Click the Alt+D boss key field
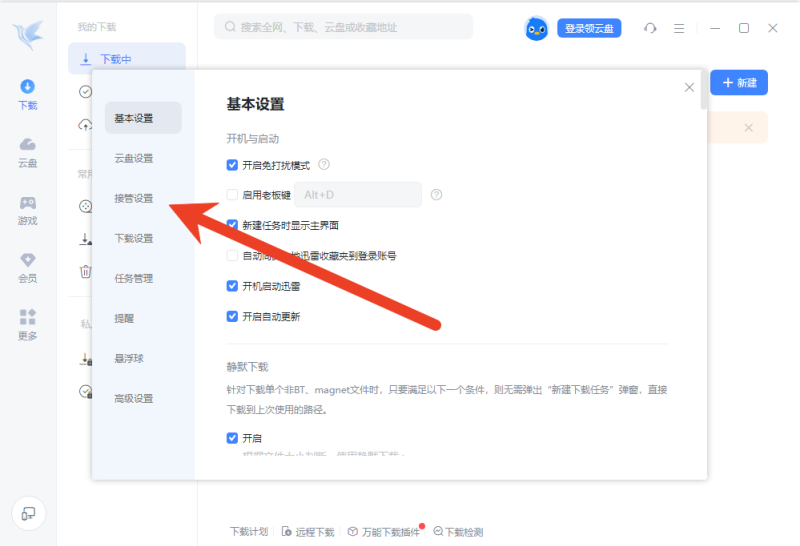Image resolution: width=800 pixels, height=546 pixels. click(358, 194)
